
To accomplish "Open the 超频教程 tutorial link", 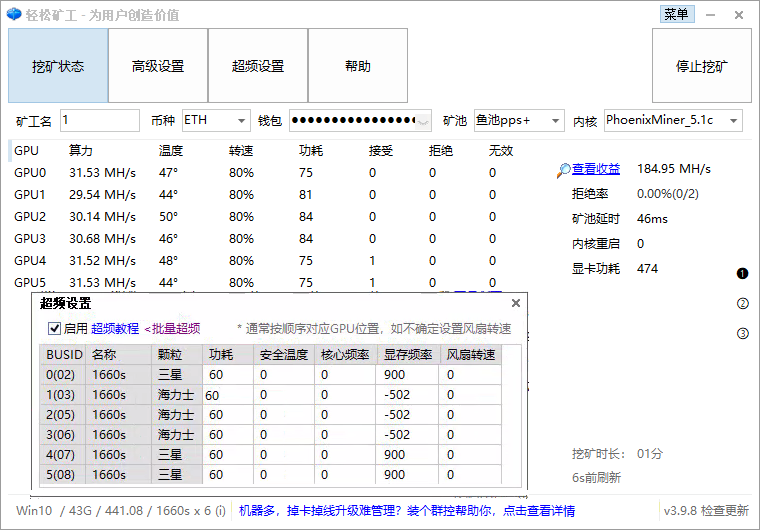I will click(115, 328).
